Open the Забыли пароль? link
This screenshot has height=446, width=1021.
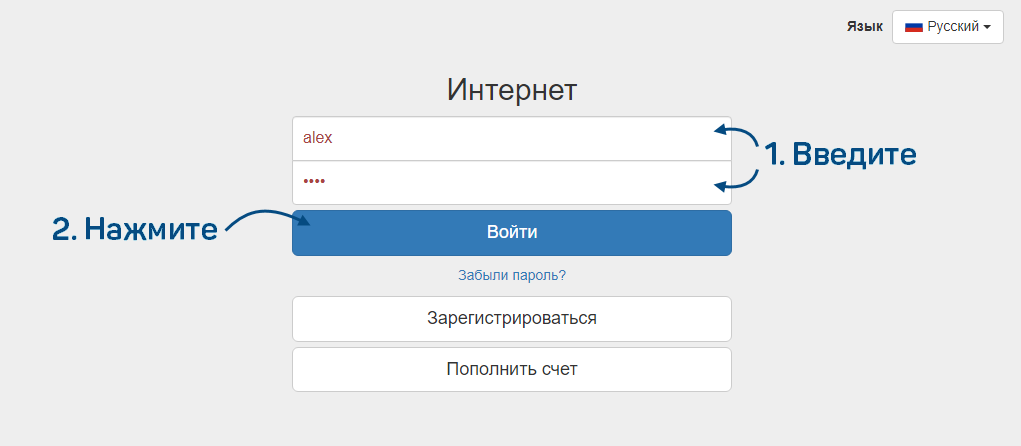[x=512, y=275]
